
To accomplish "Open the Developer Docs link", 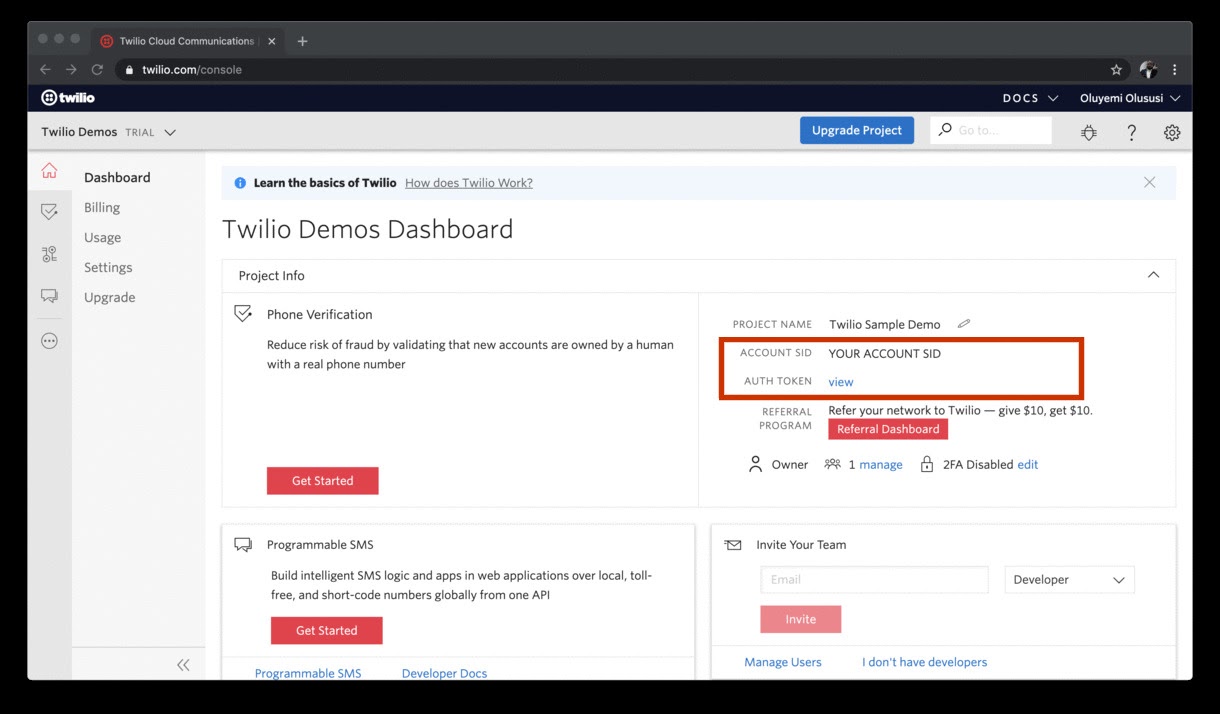I will coord(444,673).
